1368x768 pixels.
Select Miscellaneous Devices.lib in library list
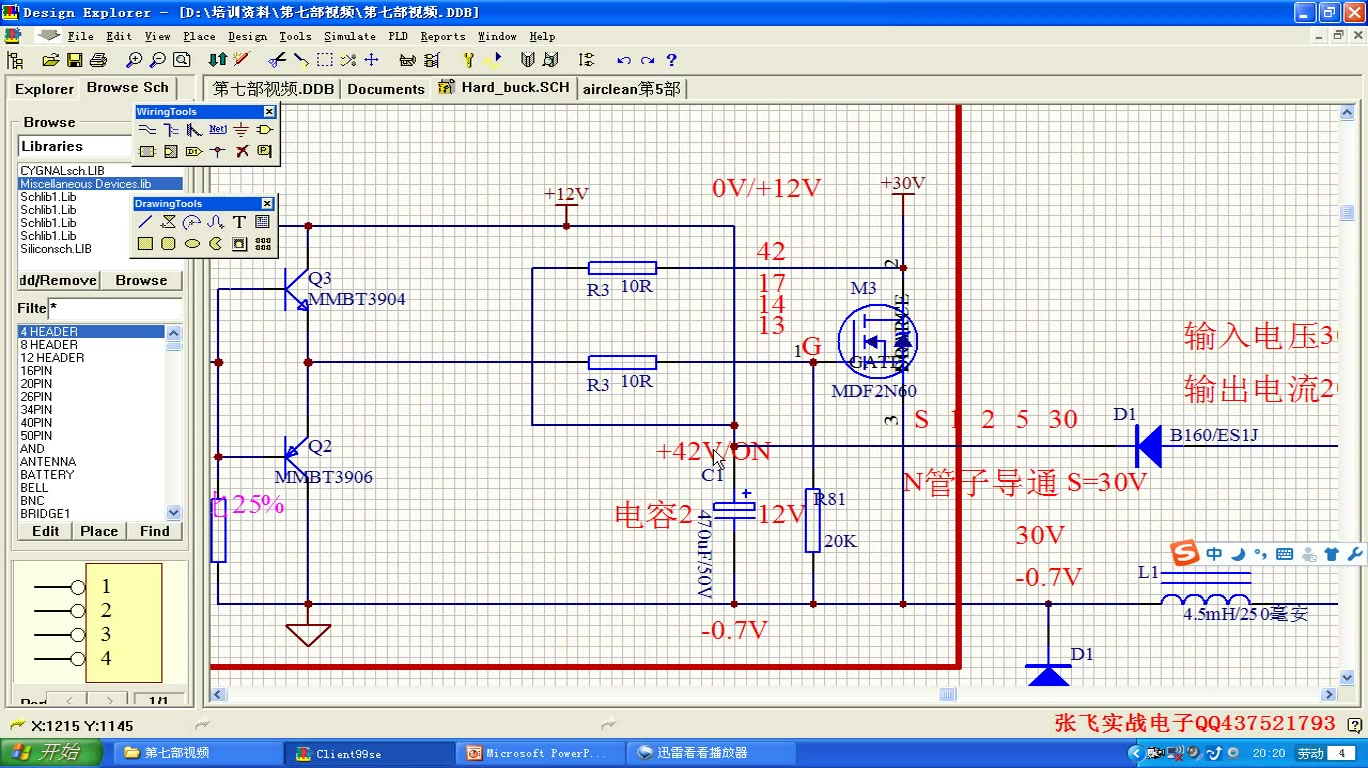point(100,184)
